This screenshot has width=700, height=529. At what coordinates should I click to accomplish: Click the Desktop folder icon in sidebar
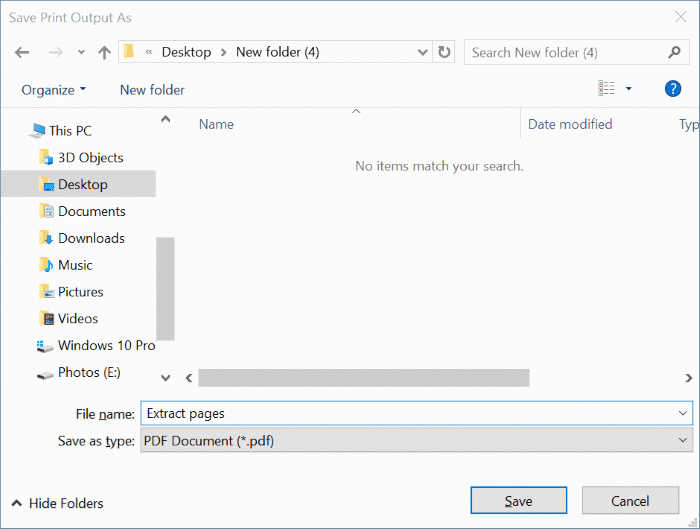pos(46,184)
